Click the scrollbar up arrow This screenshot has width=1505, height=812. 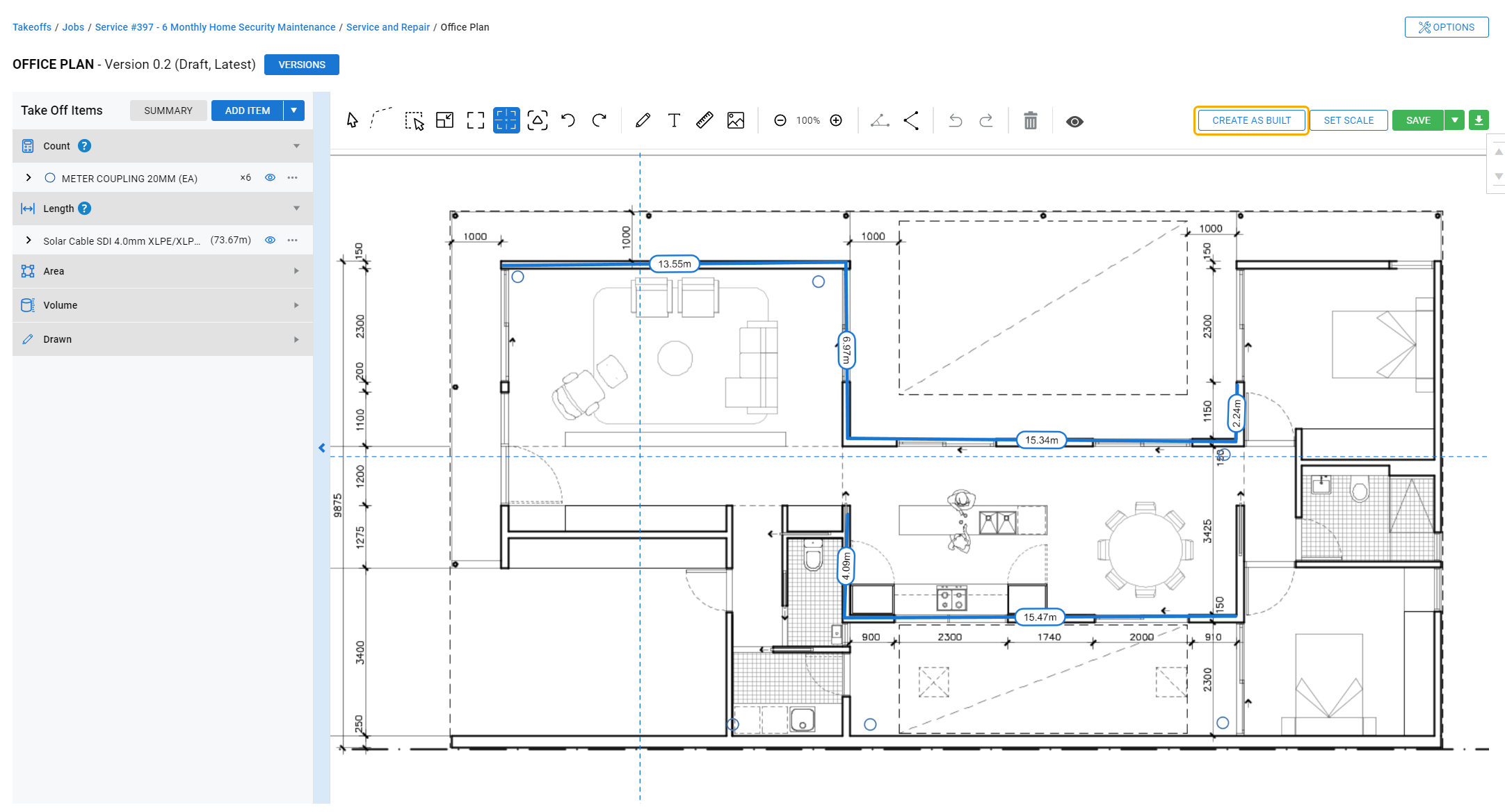pyautogui.click(x=1499, y=152)
